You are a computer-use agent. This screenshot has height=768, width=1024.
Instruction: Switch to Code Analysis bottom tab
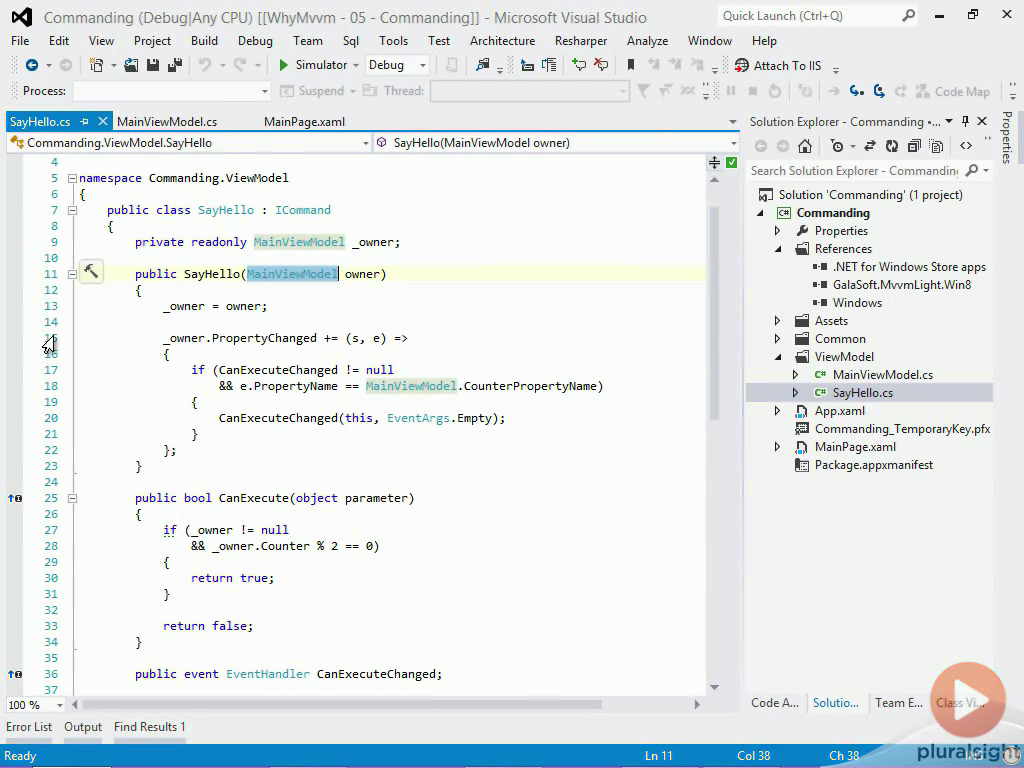(x=775, y=703)
